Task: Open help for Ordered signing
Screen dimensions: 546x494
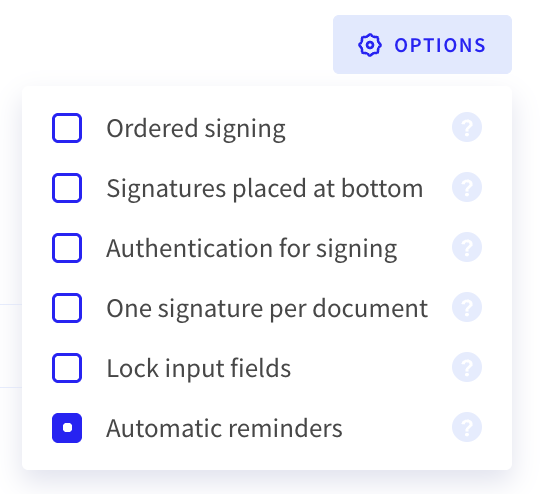Action: [467, 127]
